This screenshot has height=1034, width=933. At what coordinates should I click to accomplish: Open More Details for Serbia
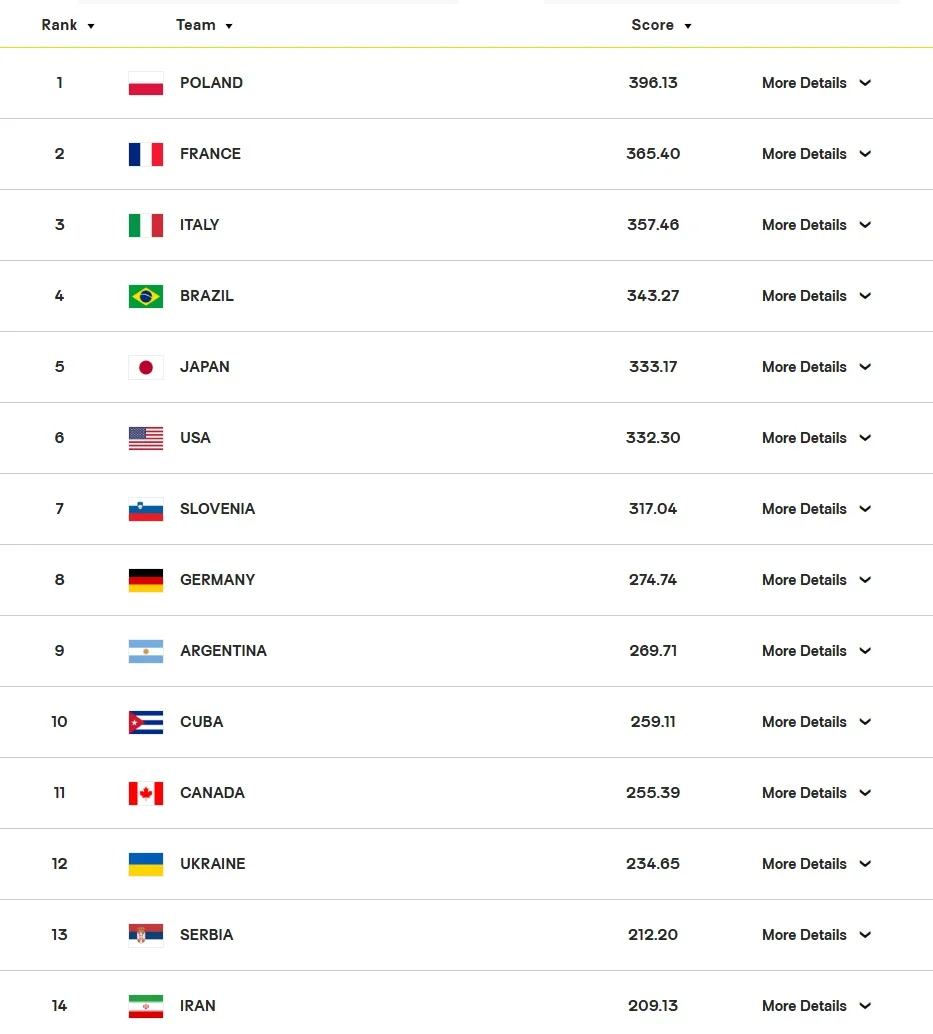point(816,936)
